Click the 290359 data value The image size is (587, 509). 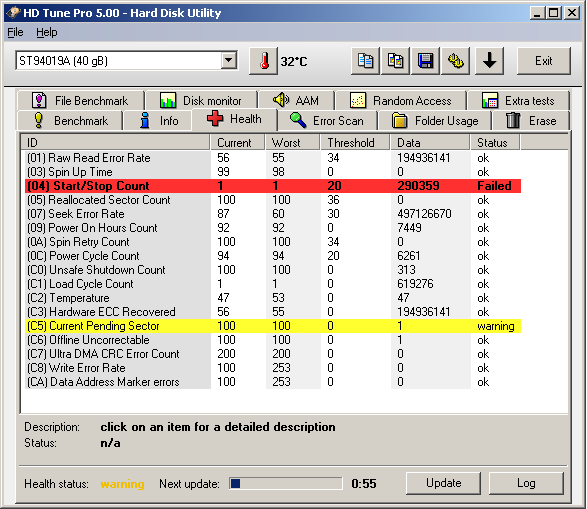(418, 186)
